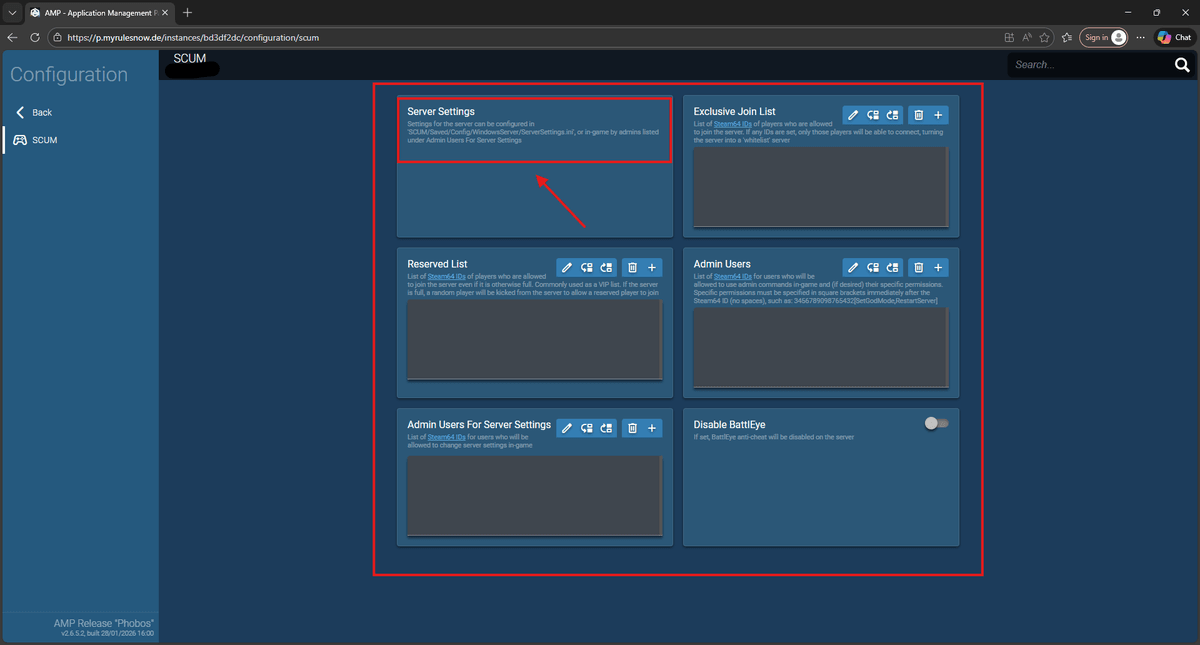
Task: Select SCUM in the configuration sidebar
Action: (44, 140)
